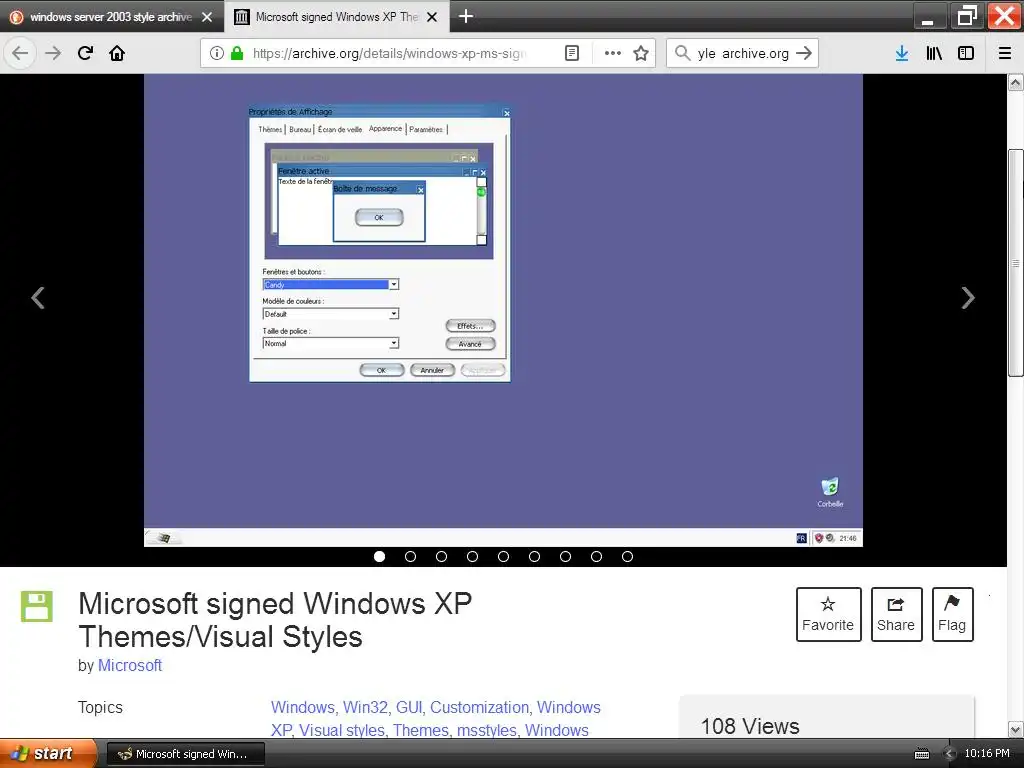Show the previous carousel image
Image resolution: width=1024 pixels, height=768 pixels.
coord(38,298)
